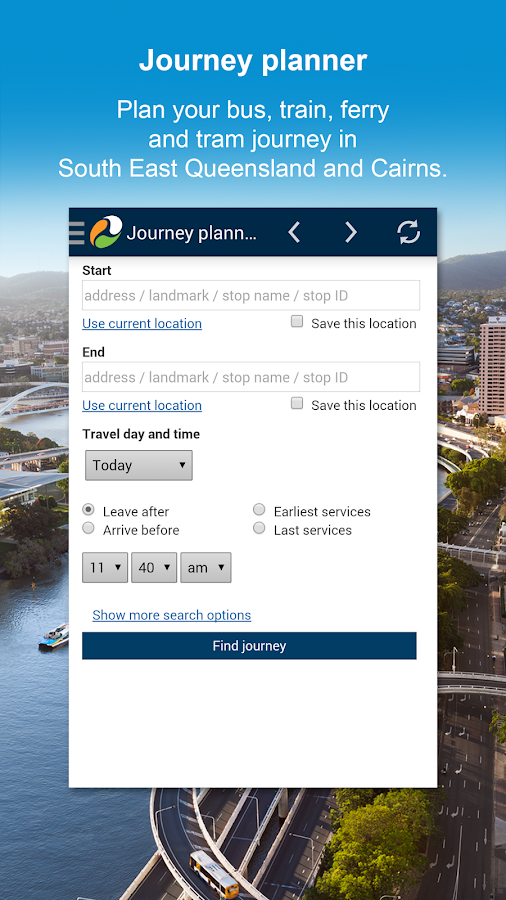Refresh the page with reload icon
506x900 pixels.
coord(408,232)
